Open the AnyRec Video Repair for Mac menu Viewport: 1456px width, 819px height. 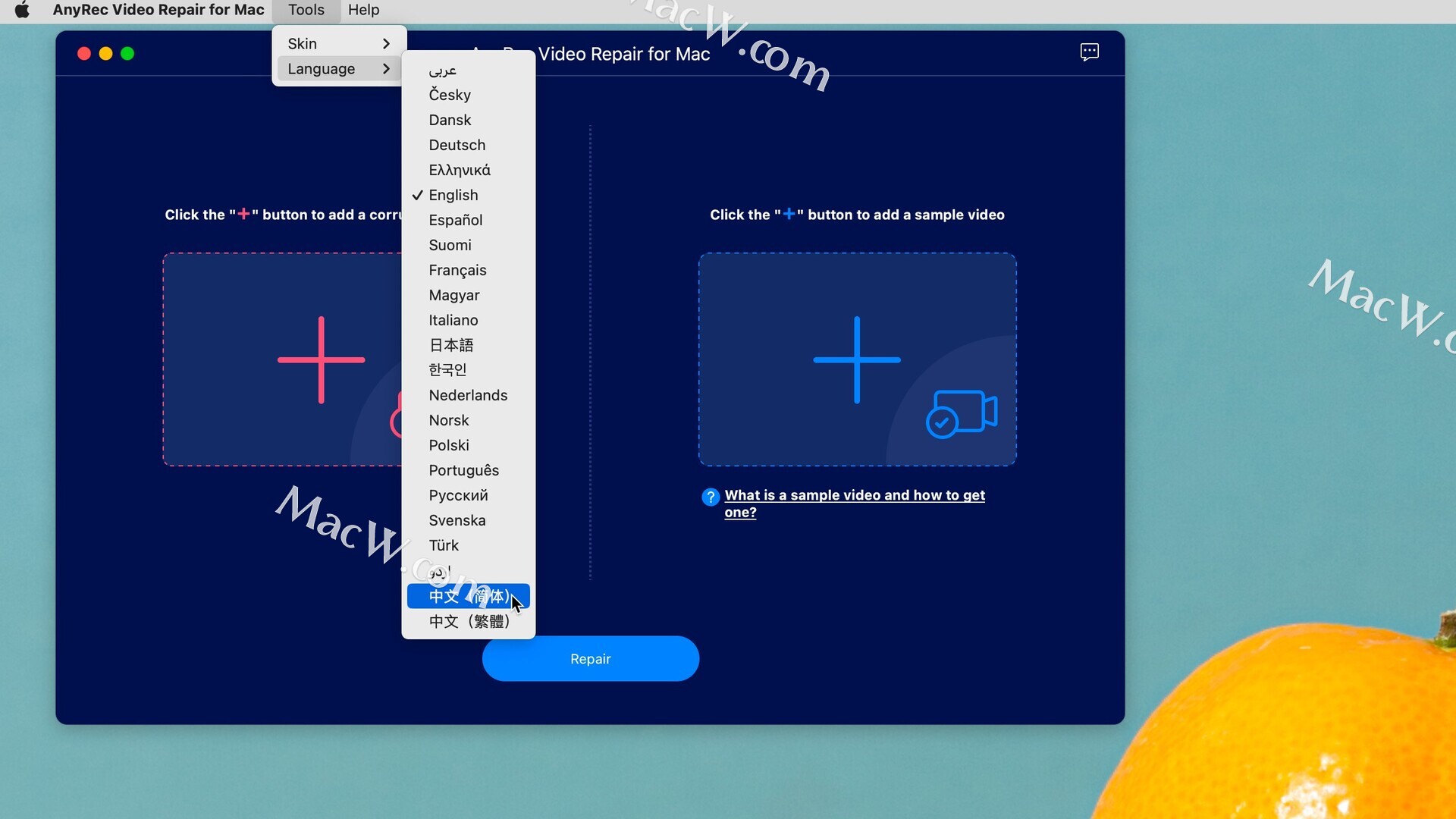tap(158, 10)
